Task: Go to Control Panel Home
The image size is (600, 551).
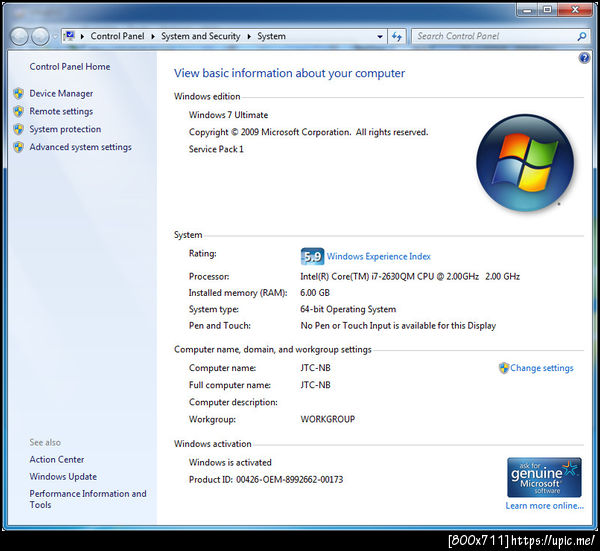Action: 70,67
